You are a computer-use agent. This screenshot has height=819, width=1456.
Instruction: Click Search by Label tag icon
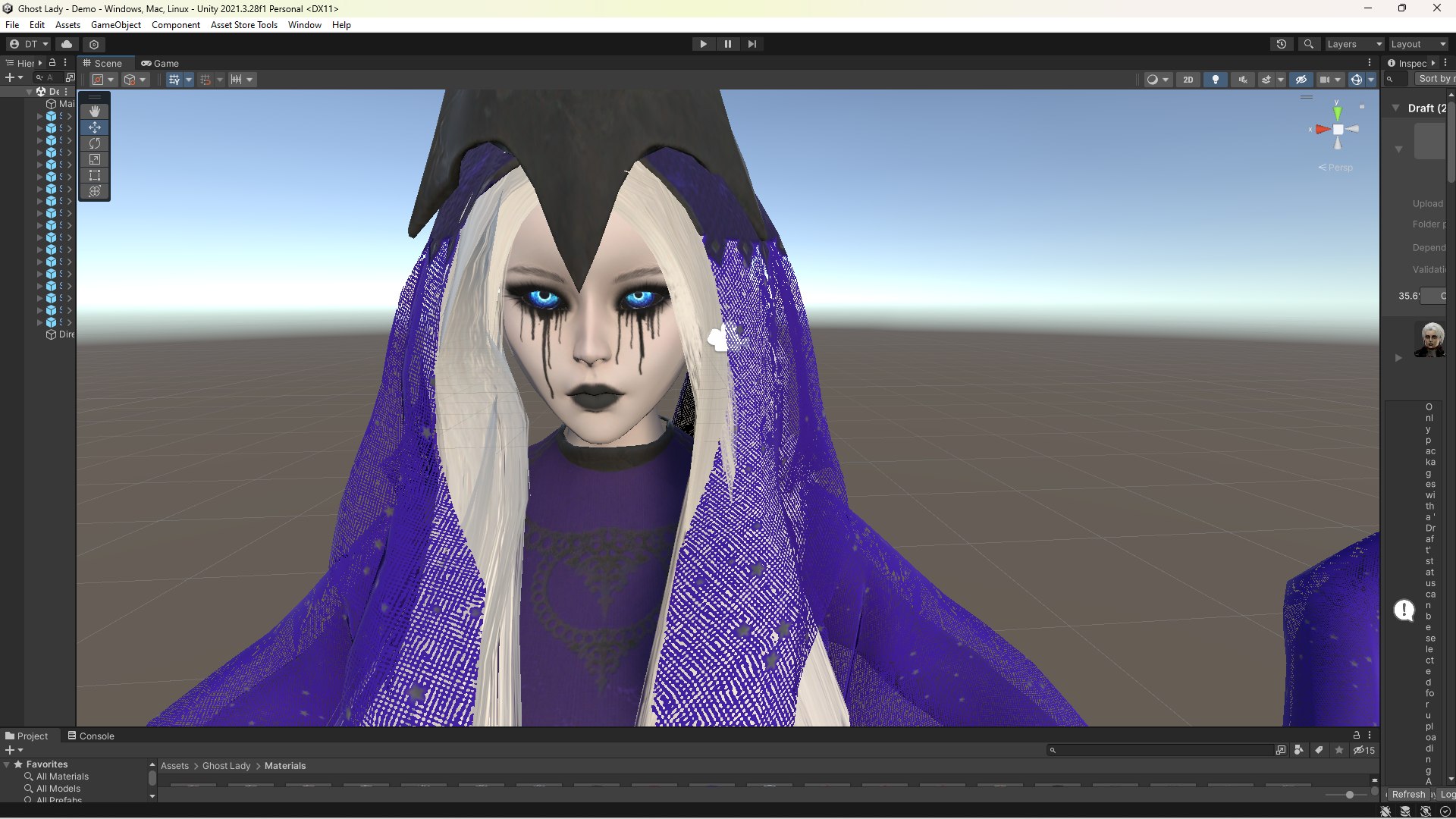pyautogui.click(x=1319, y=750)
